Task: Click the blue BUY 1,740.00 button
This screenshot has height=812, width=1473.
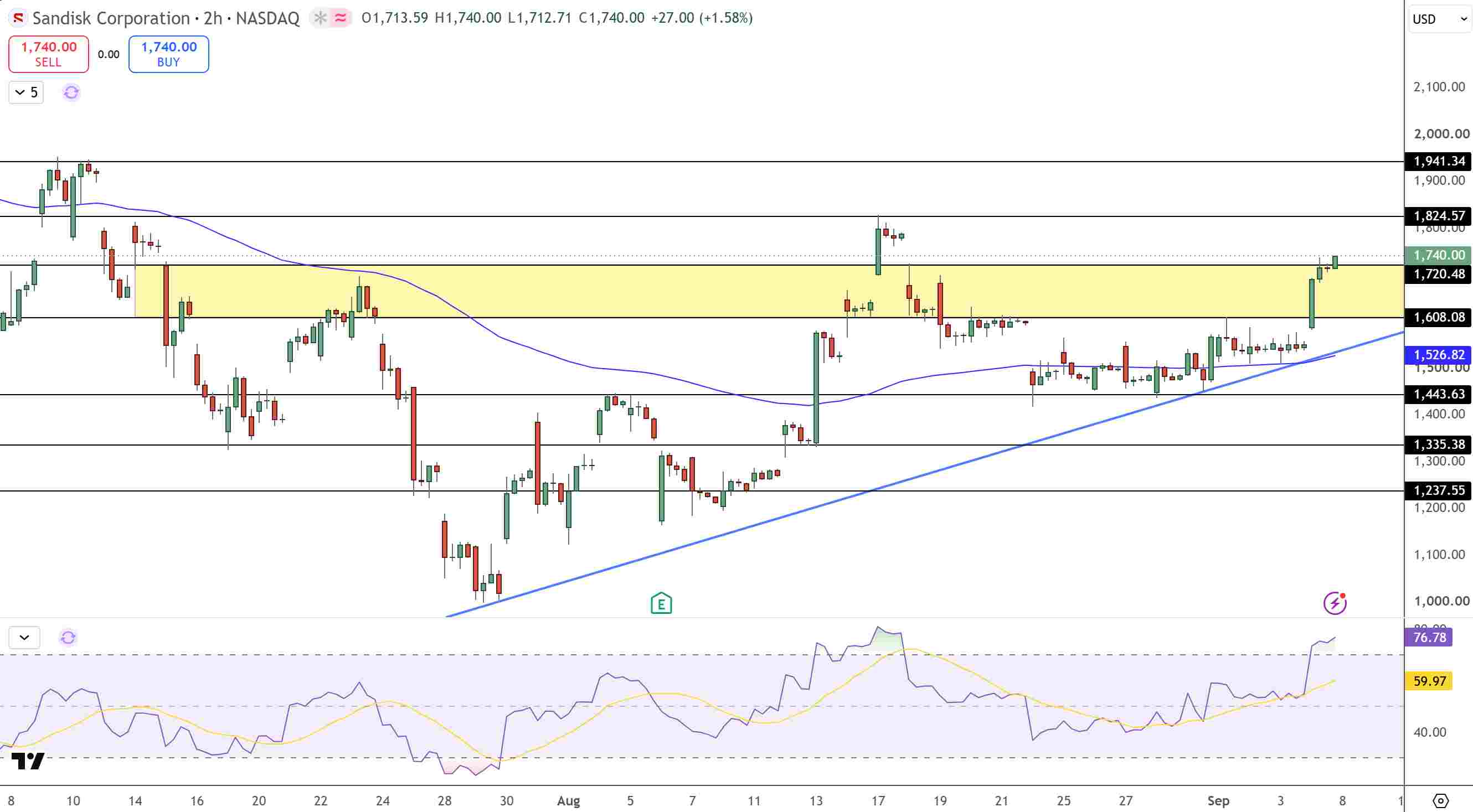Action: tap(169, 54)
